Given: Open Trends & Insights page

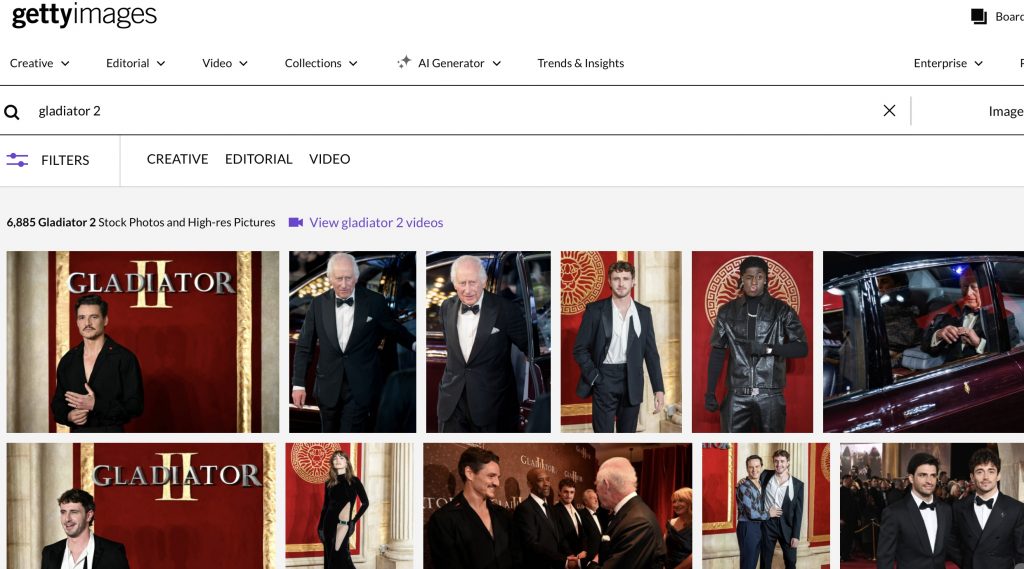Looking at the screenshot, I should [580, 63].
